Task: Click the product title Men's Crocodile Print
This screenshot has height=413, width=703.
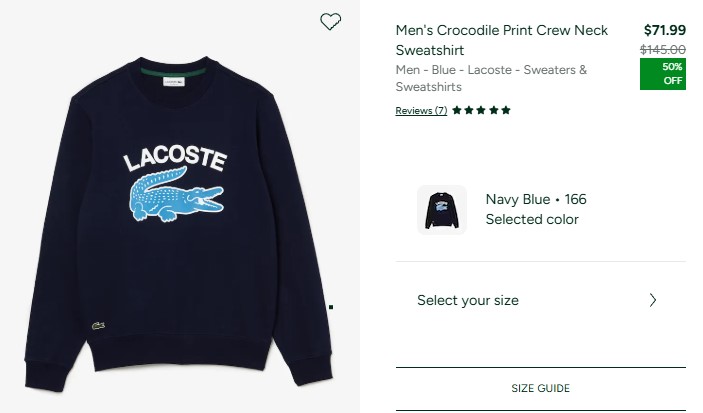Action: point(502,40)
